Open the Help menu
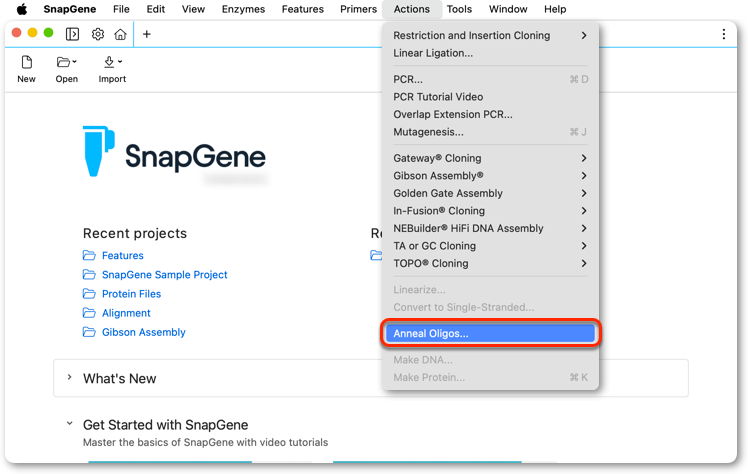The width and height of the screenshot is (748, 474). point(555,9)
